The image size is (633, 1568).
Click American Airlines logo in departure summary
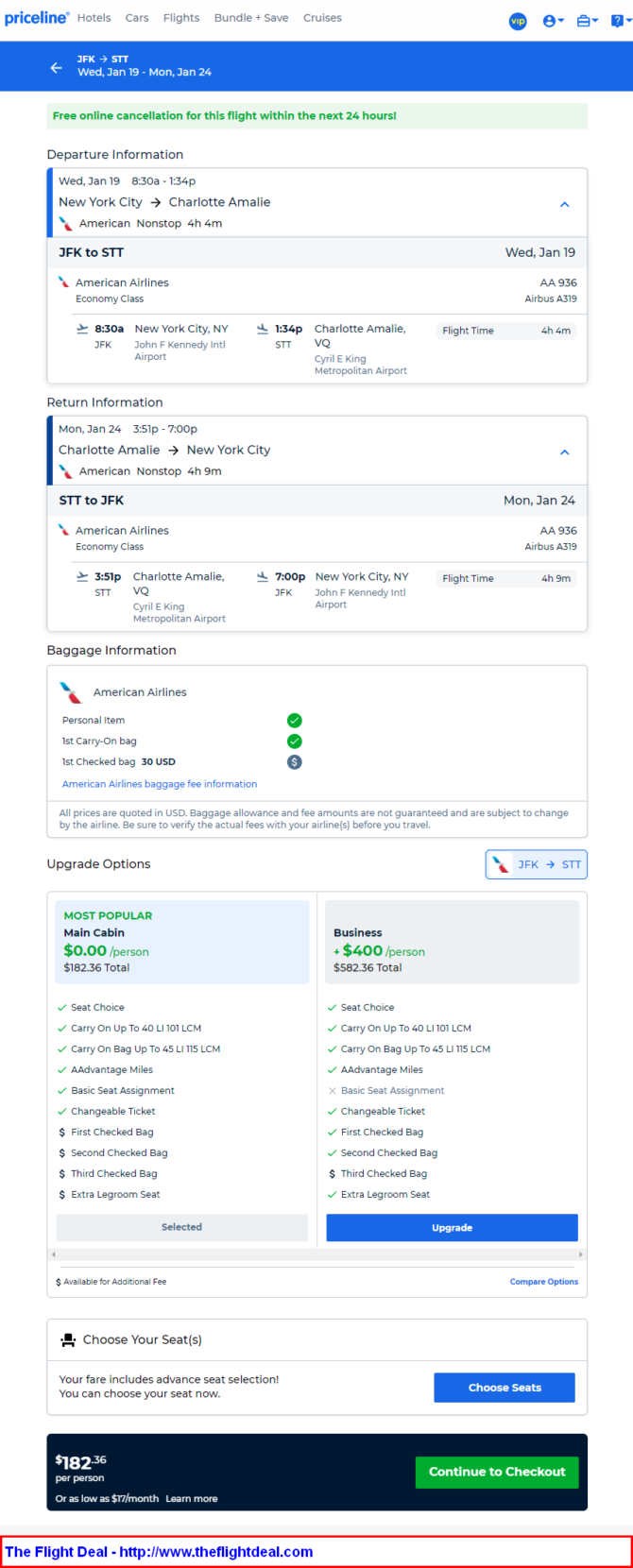click(65, 224)
